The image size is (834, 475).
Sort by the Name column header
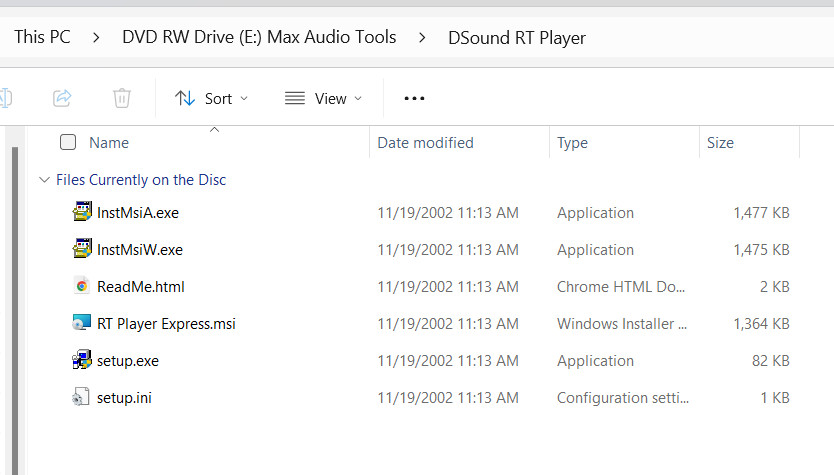pos(109,143)
